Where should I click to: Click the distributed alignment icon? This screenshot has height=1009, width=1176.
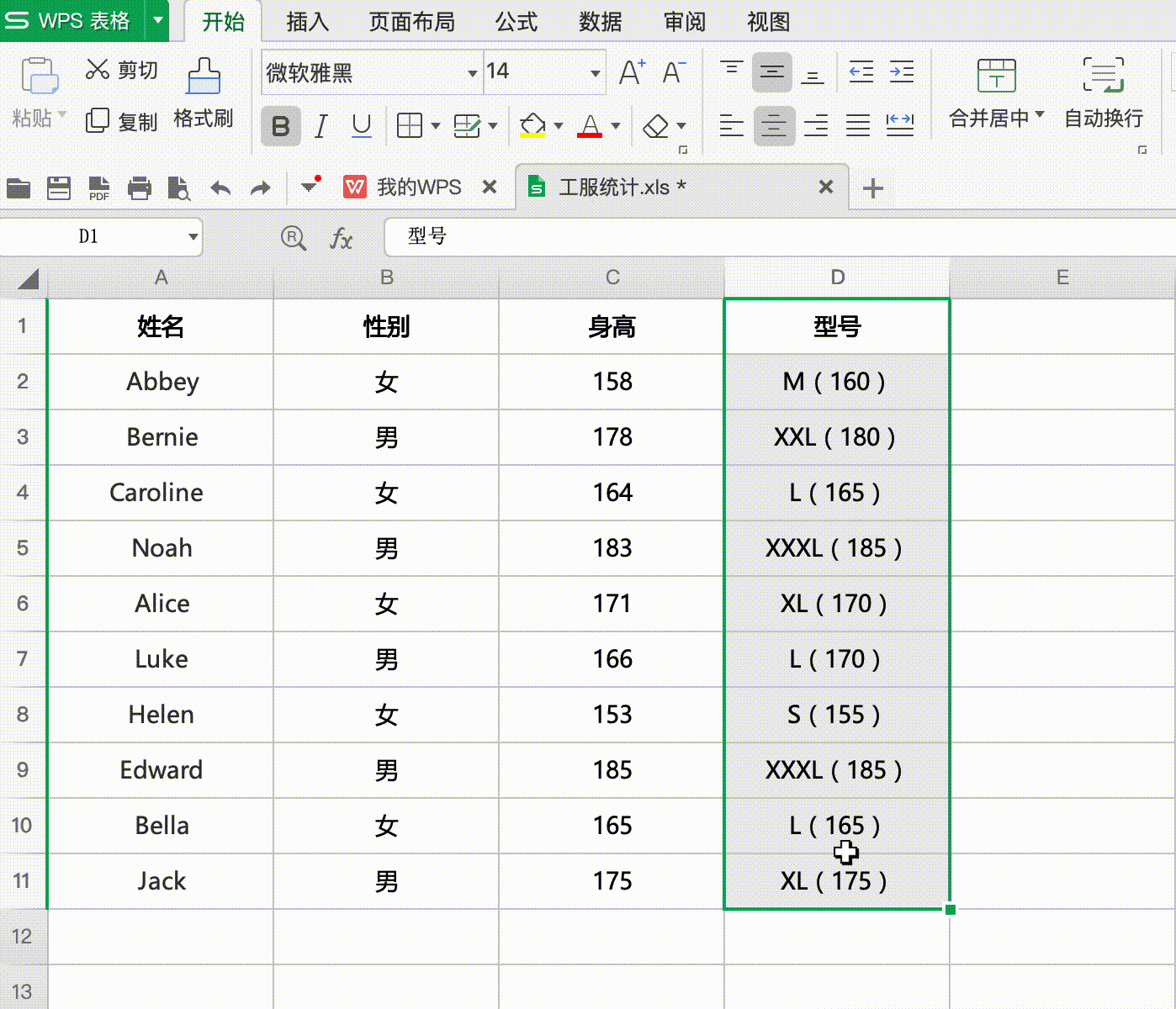(x=900, y=126)
